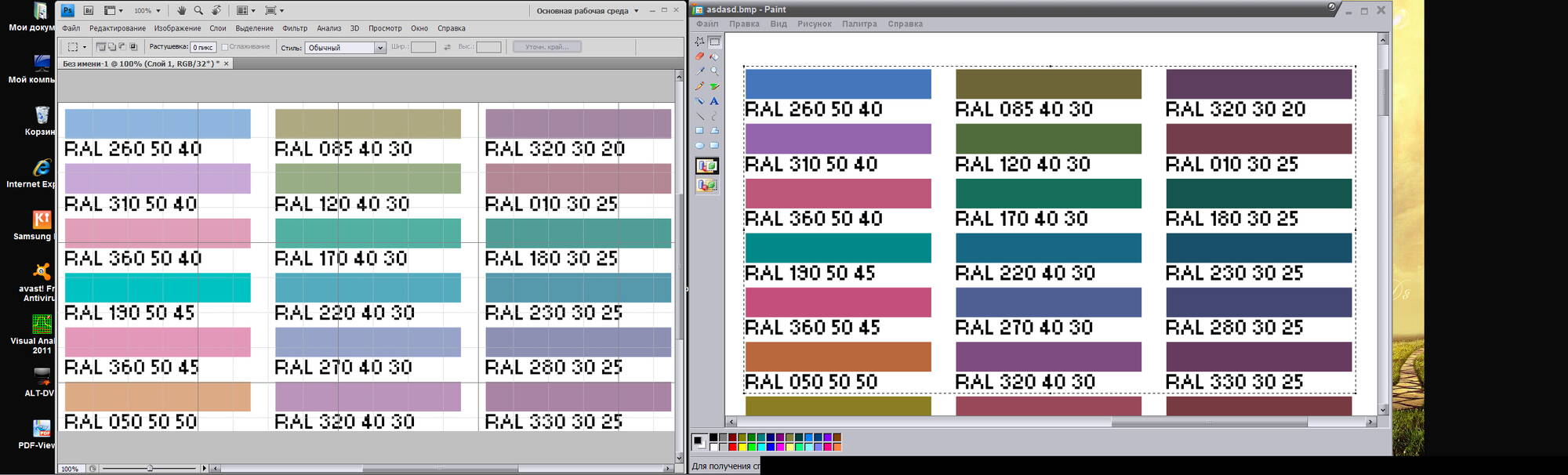Toggle the Сглаживание checkbox
This screenshot has height=475, width=1568.
pos(225,47)
